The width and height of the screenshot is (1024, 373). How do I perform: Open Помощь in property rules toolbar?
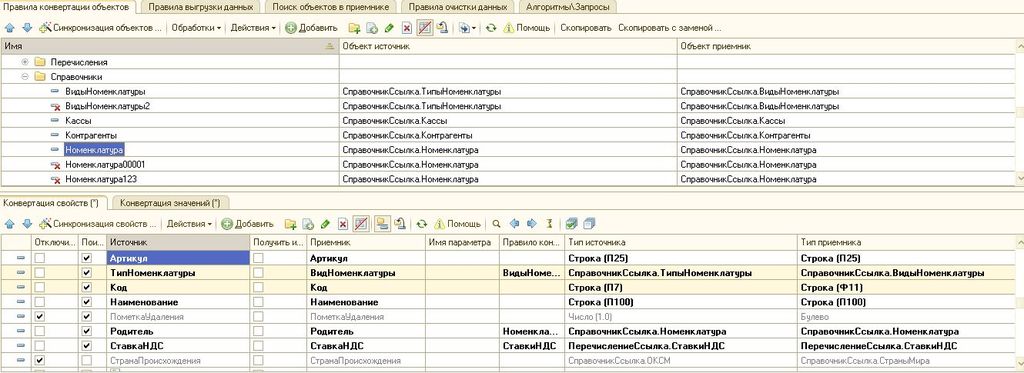coord(458,223)
